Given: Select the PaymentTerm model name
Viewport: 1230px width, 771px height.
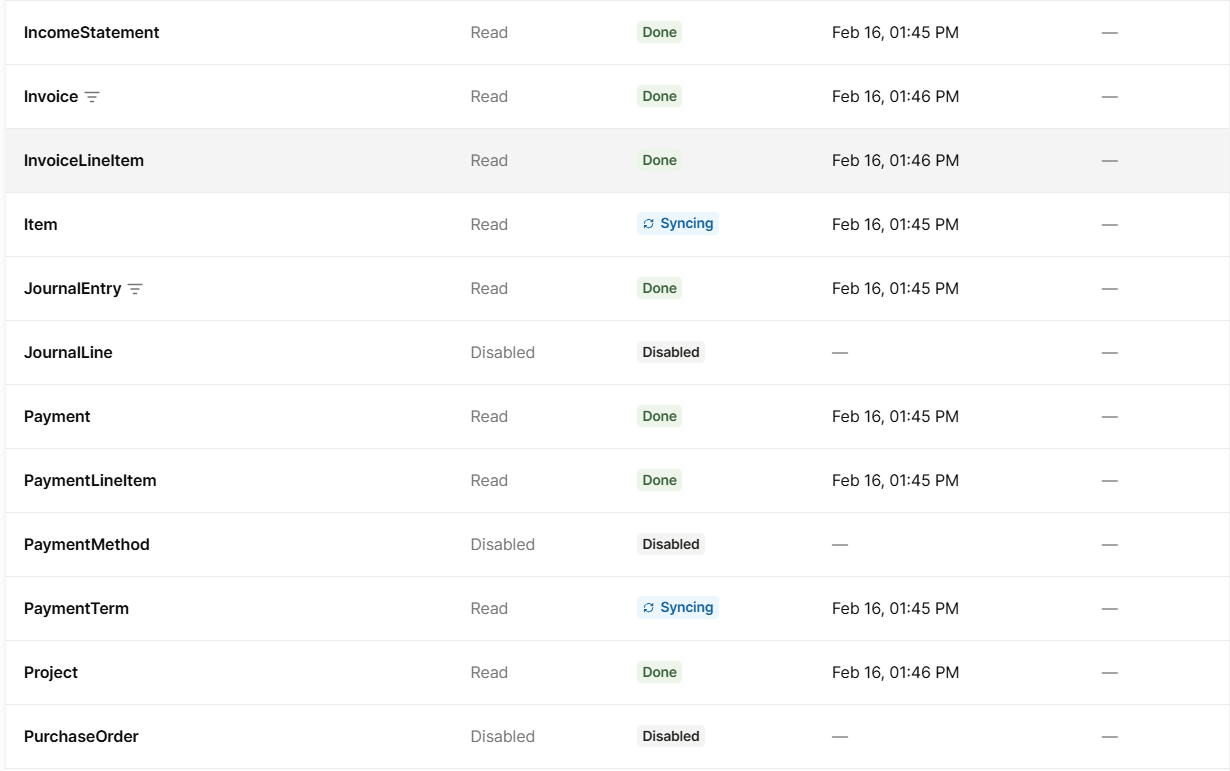Looking at the screenshot, I should click(76, 609).
